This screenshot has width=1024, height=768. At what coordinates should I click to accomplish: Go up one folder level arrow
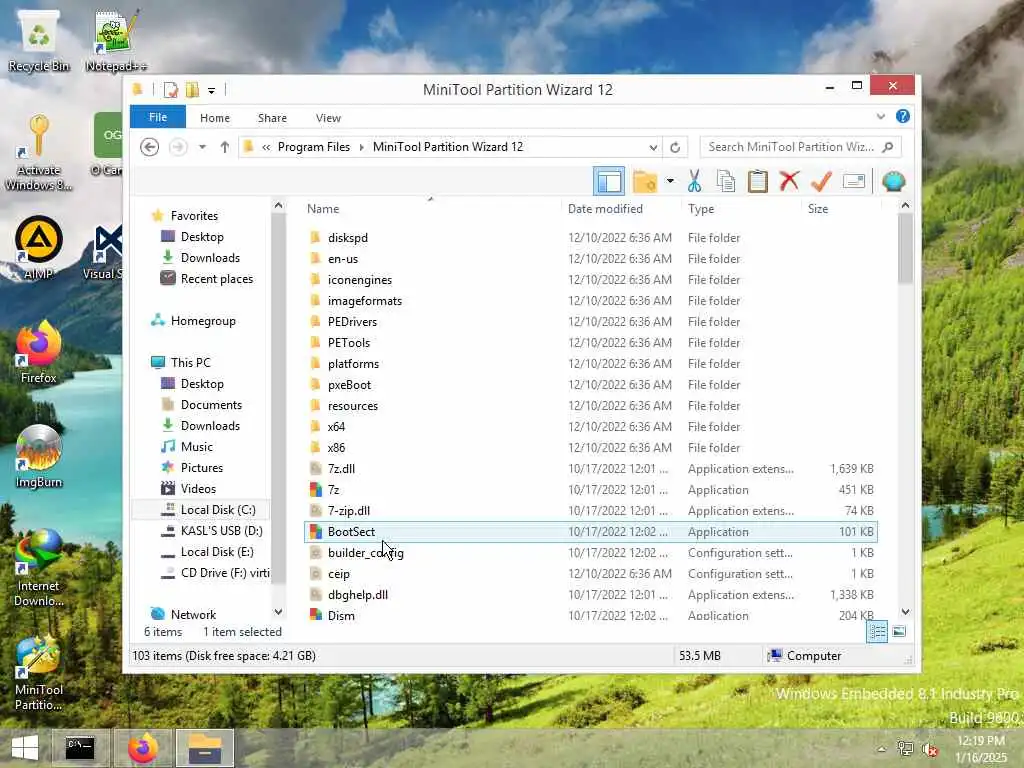click(225, 147)
